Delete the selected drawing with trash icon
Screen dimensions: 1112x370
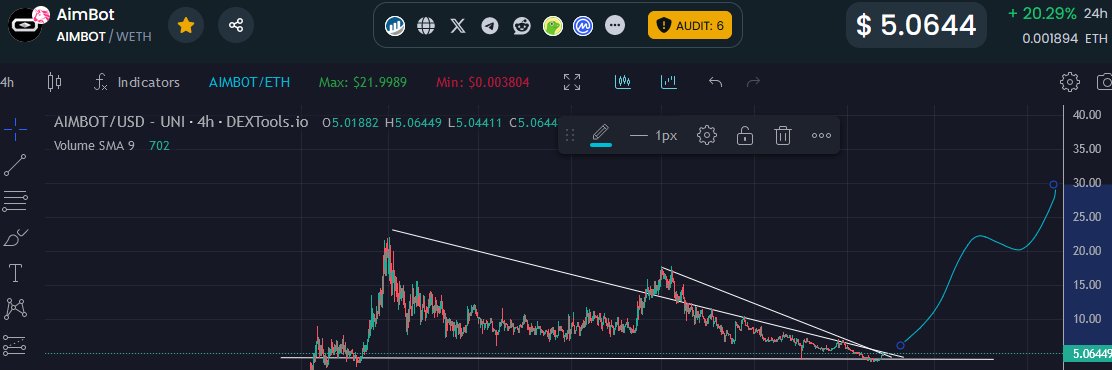(x=783, y=135)
